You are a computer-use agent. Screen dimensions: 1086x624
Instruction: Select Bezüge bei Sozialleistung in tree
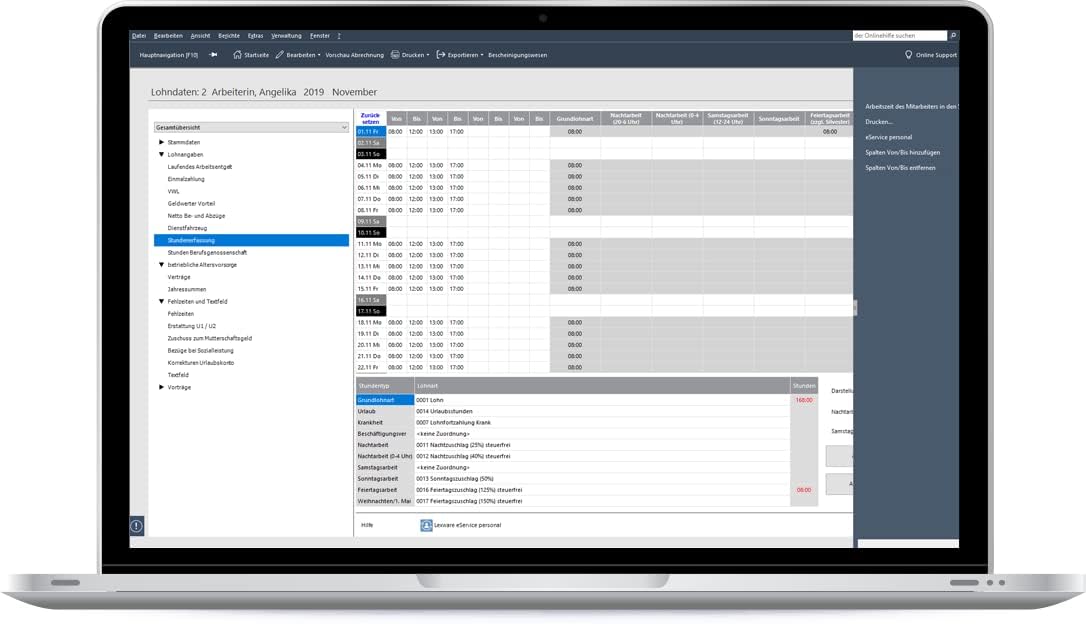point(200,350)
